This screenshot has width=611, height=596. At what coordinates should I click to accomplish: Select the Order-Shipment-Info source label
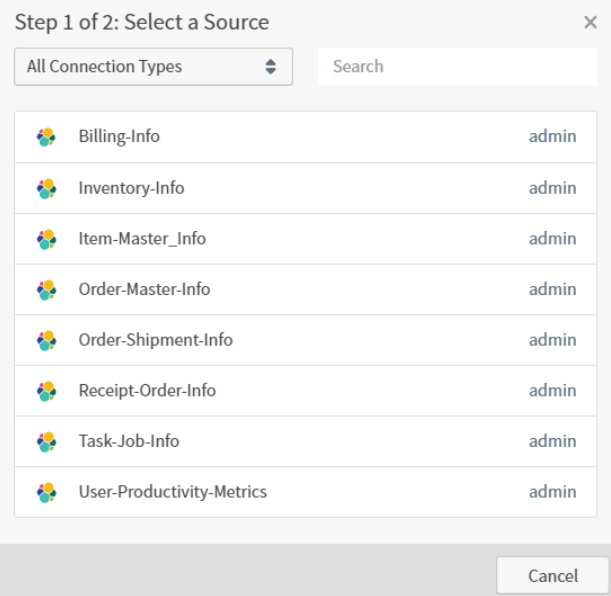[x=155, y=340]
